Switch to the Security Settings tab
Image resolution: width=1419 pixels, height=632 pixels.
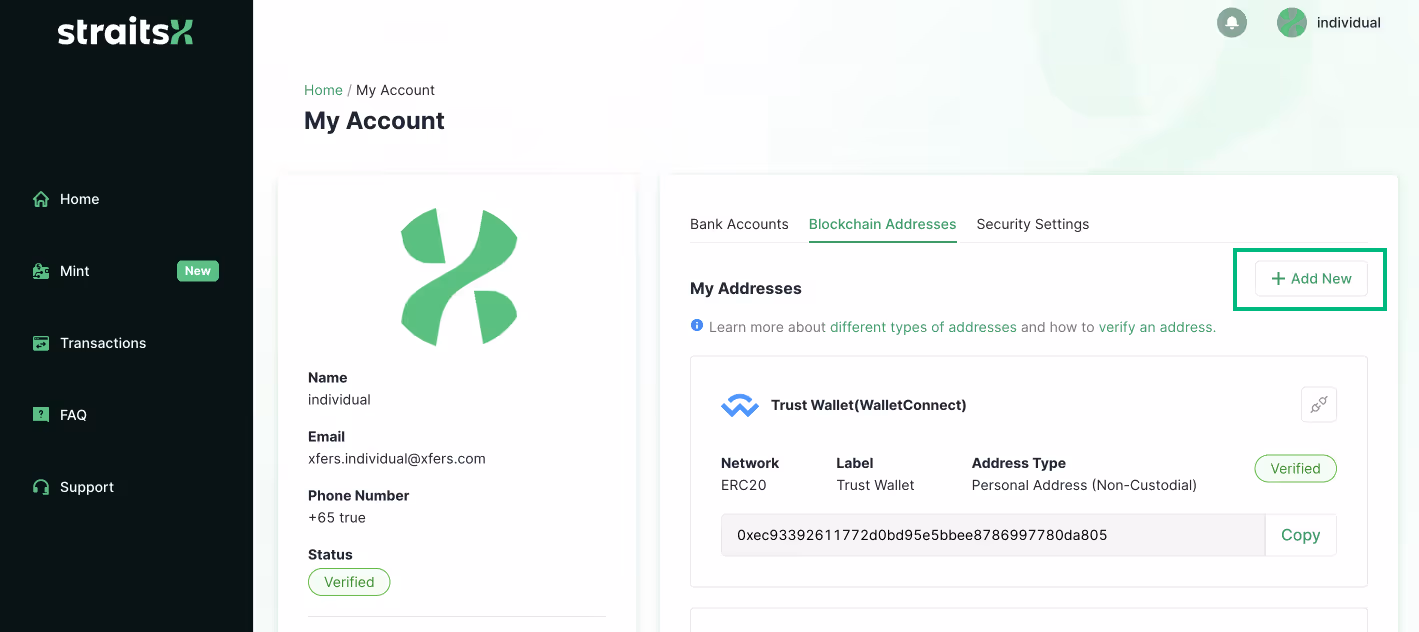(x=1033, y=224)
